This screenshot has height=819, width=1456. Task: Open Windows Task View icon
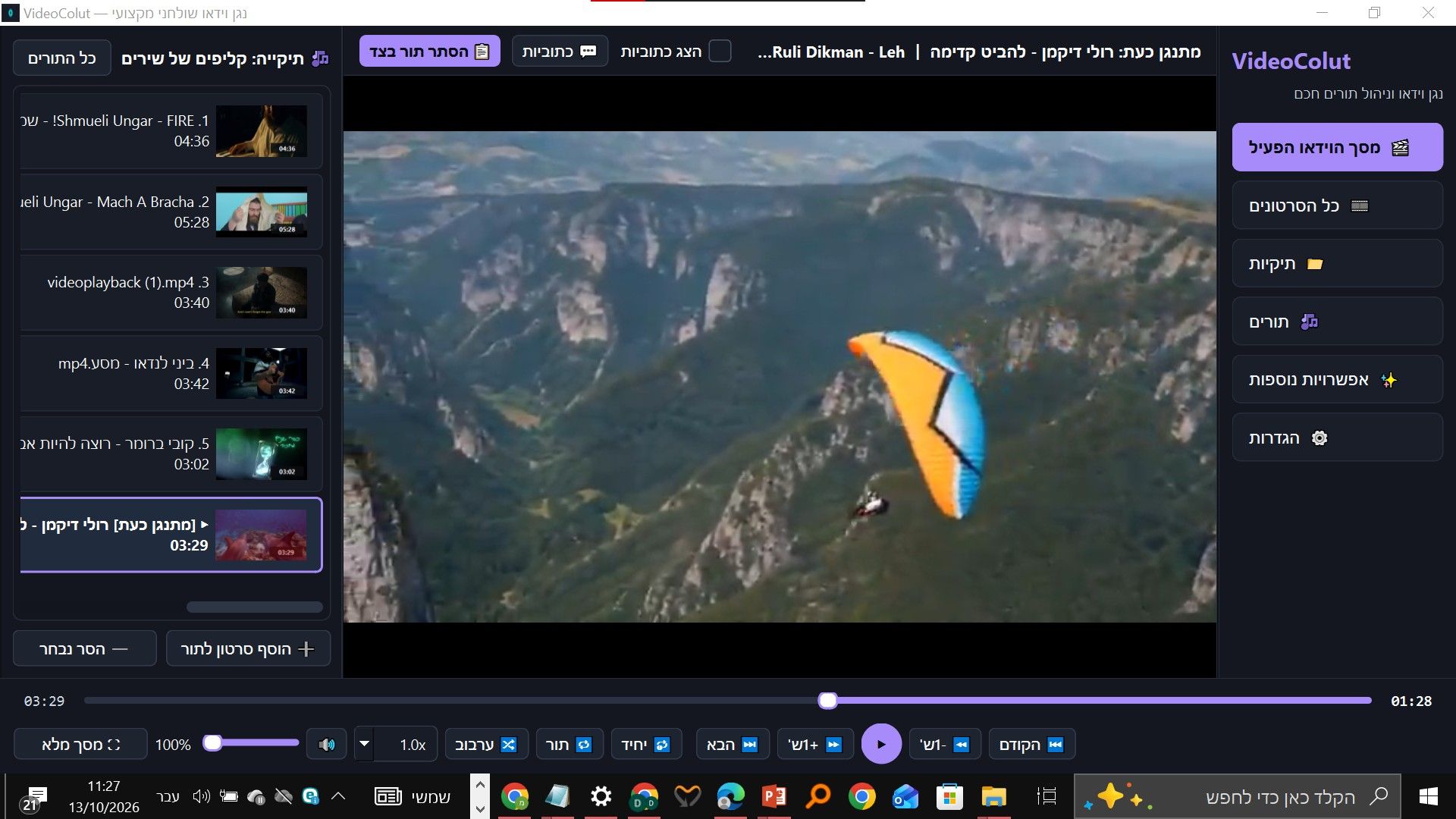[x=1046, y=796]
